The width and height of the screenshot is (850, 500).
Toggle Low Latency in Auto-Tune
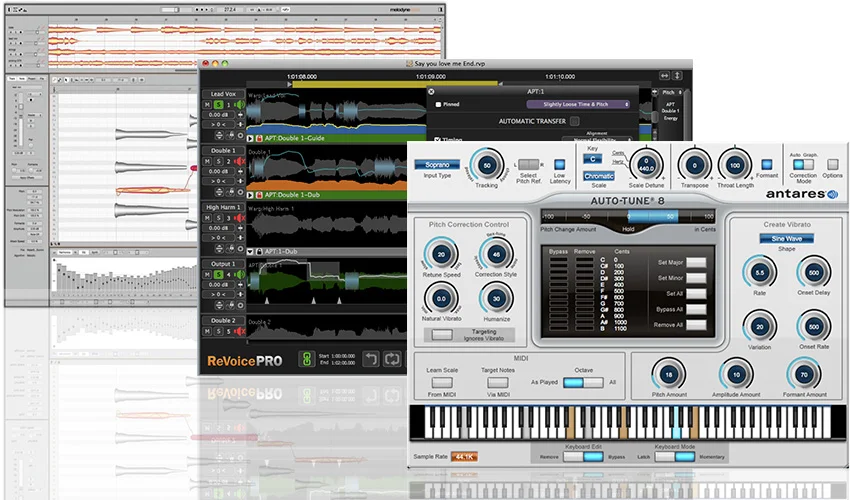pos(559,164)
